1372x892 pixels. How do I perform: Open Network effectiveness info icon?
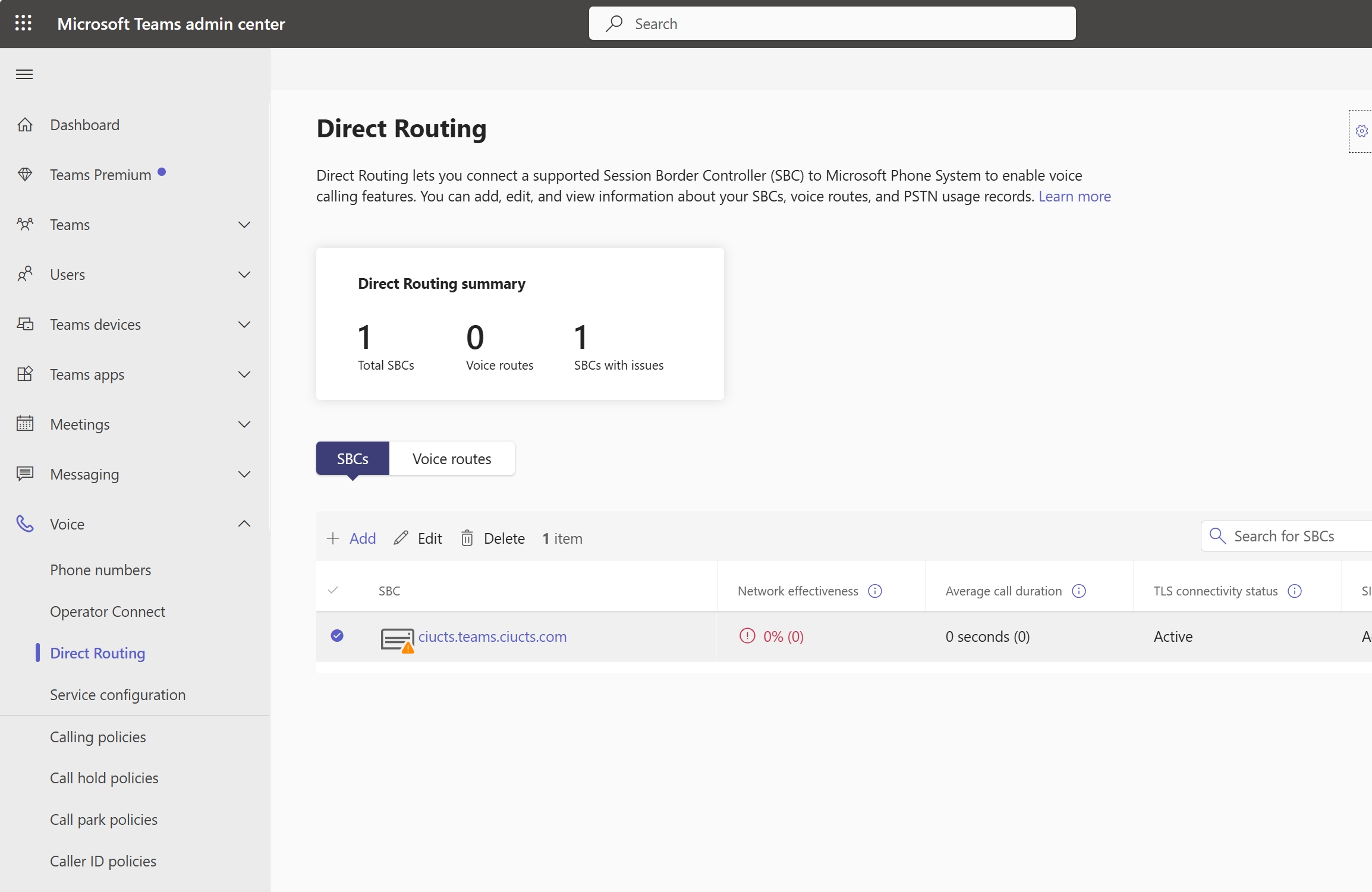[x=875, y=591]
